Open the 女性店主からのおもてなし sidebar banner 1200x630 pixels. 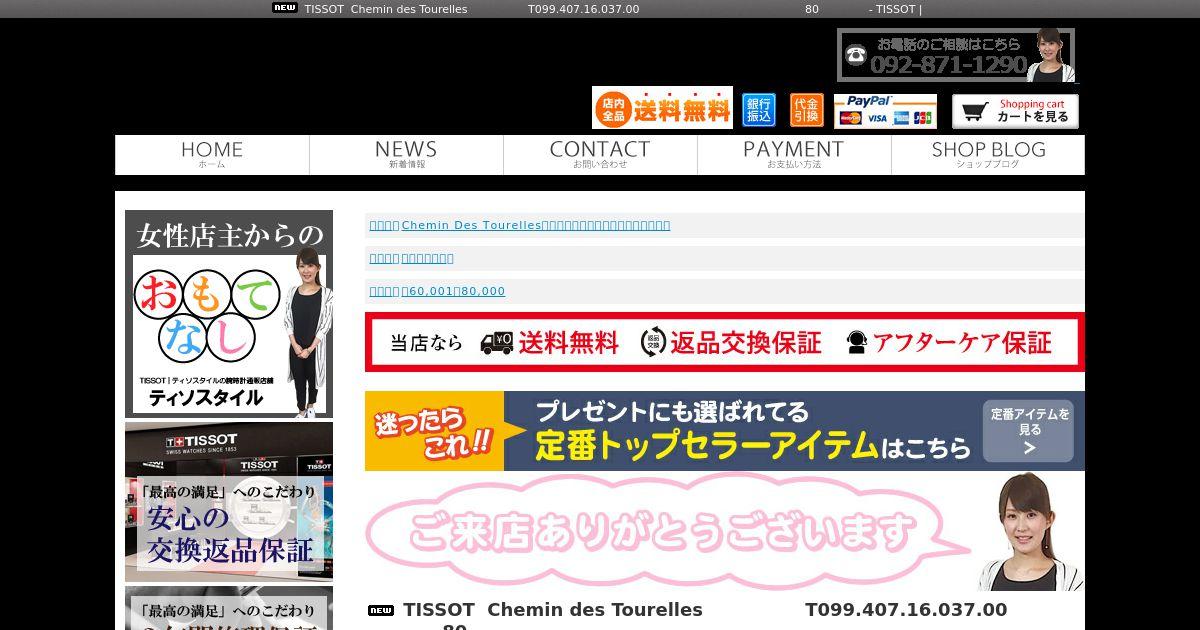tap(229, 314)
